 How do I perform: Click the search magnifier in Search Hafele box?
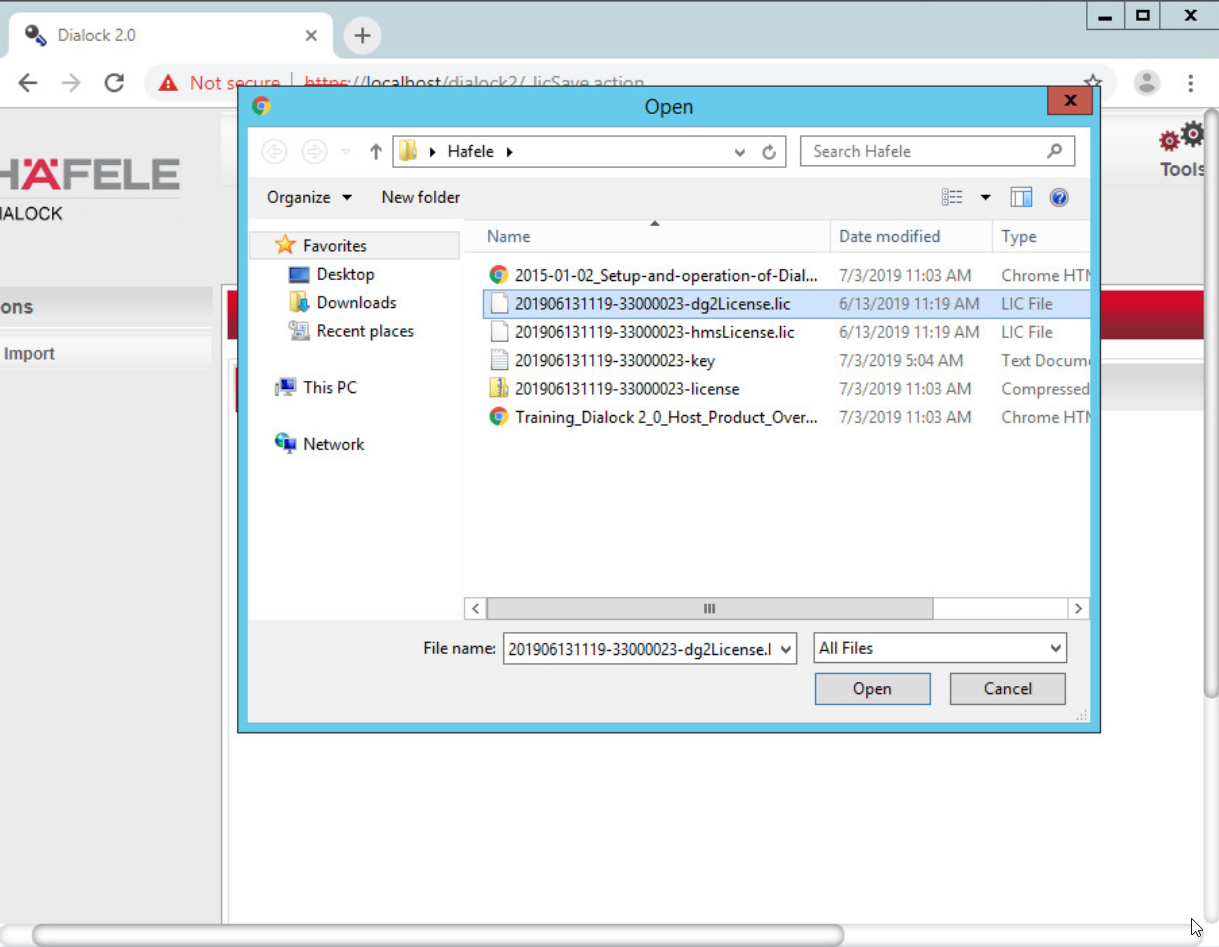(x=1055, y=151)
